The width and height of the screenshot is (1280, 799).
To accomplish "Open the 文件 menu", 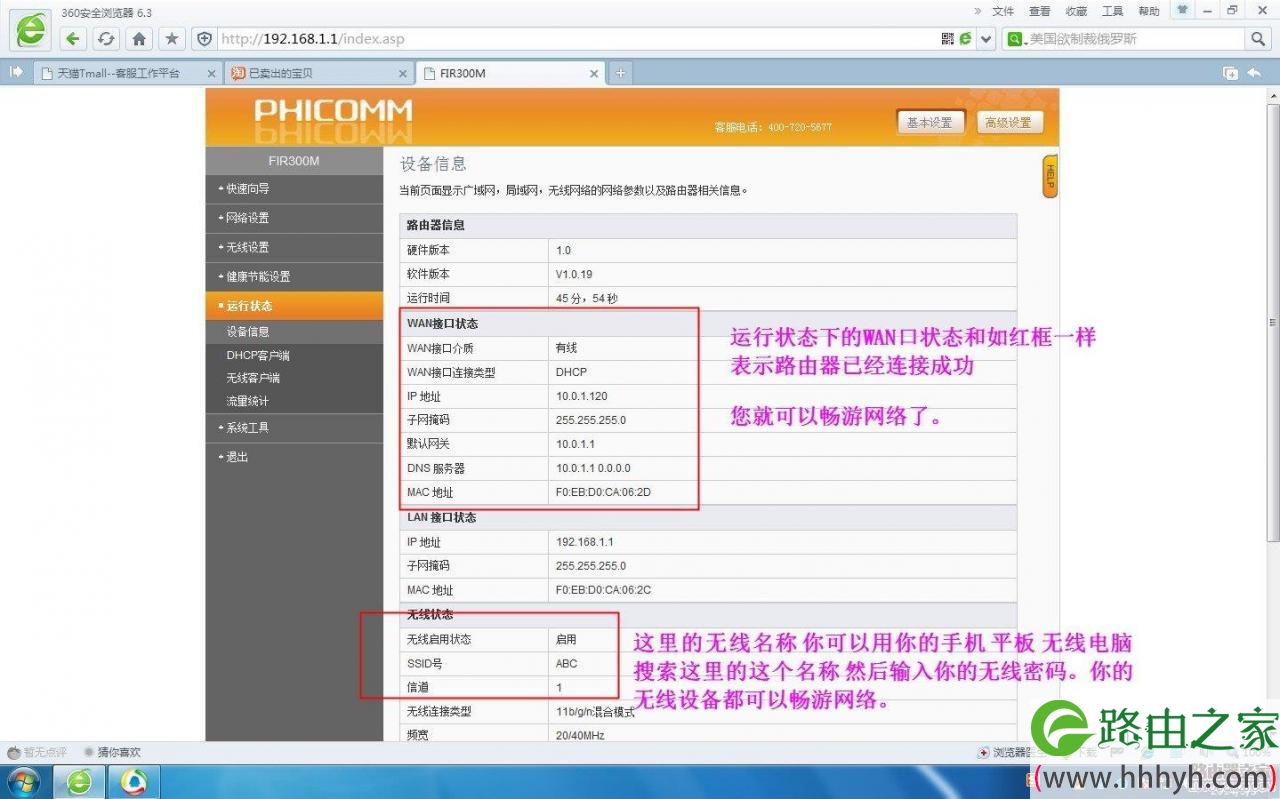I will 1003,11.
